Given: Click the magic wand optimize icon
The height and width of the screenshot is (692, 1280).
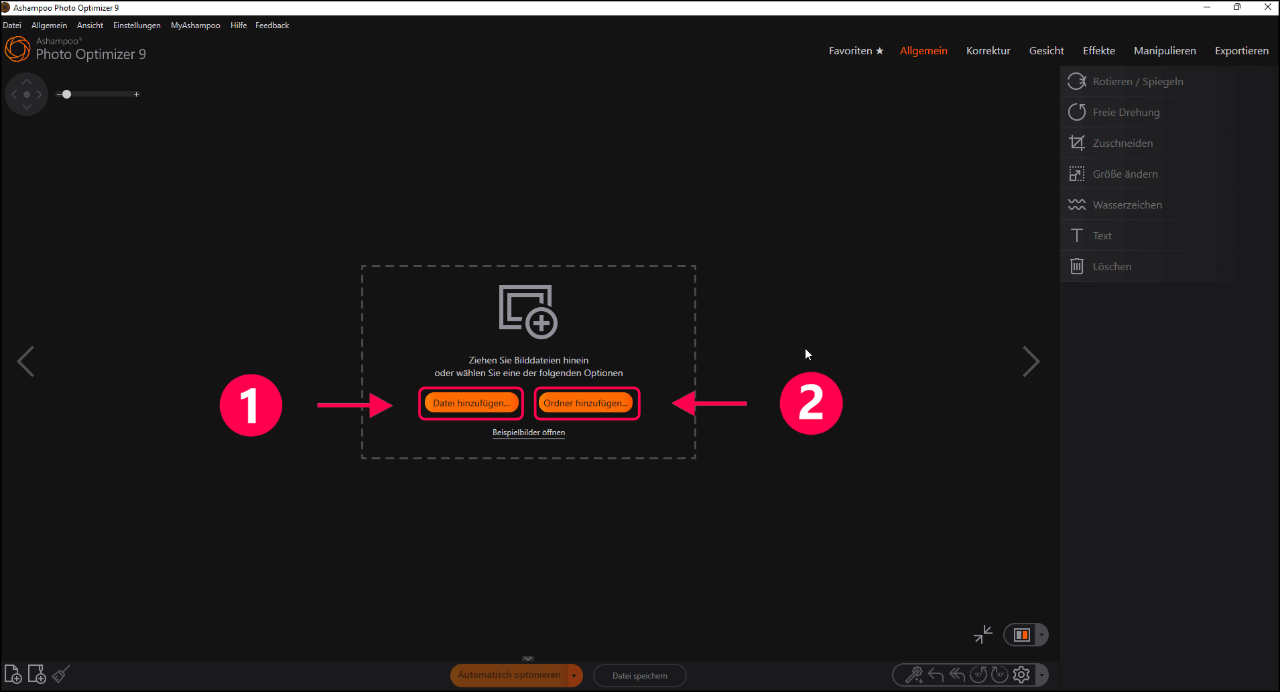Looking at the screenshot, I should [913, 675].
